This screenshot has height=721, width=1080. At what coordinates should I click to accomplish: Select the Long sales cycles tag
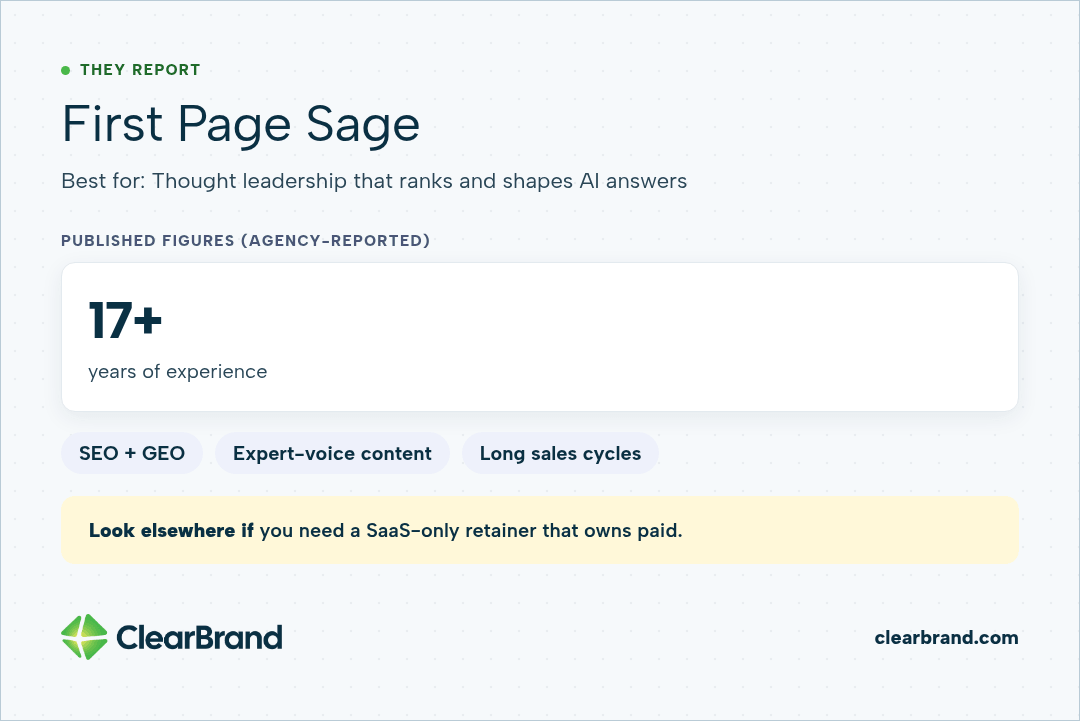coord(560,453)
